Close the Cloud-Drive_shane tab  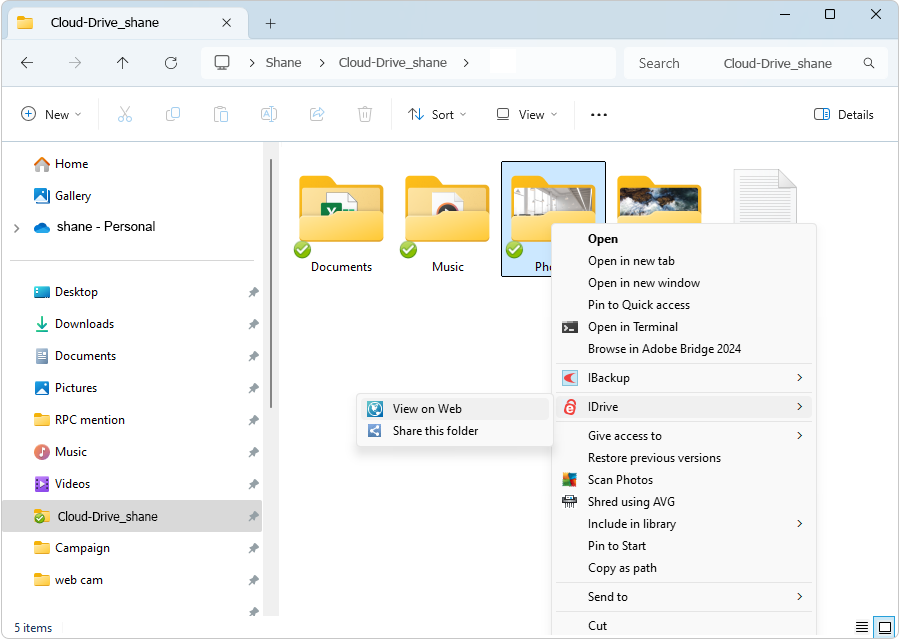pyautogui.click(x=227, y=22)
